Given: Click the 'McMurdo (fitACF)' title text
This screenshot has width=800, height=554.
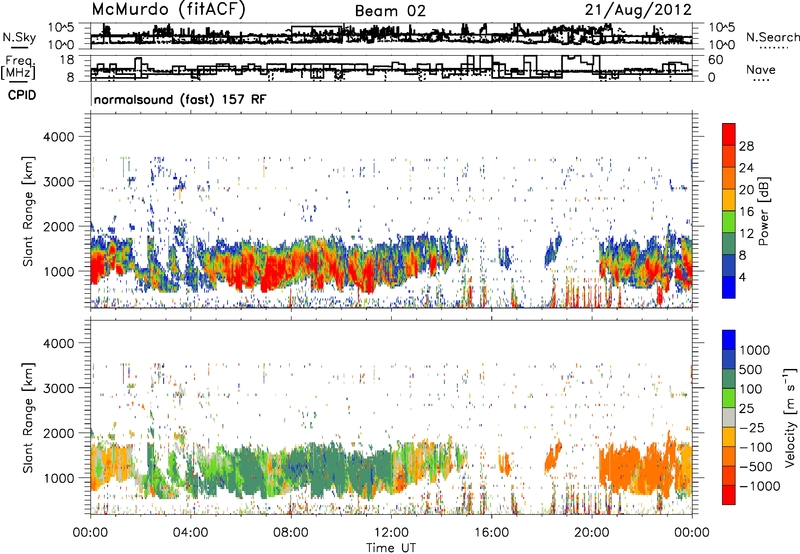Looking at the screenshot, I should (x=168, y=10).
